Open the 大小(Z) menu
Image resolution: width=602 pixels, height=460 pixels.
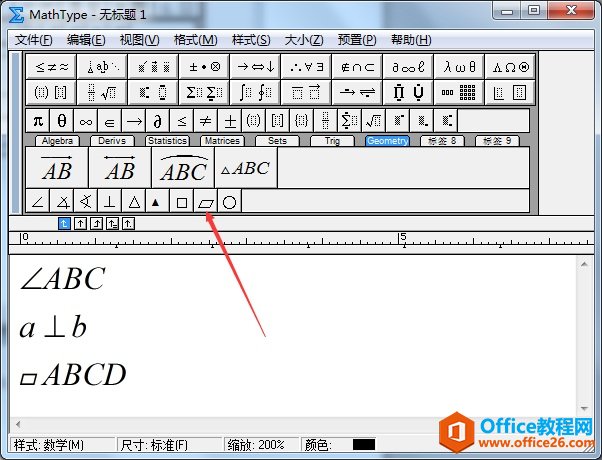pyautogui.click(x=304, y=40)
